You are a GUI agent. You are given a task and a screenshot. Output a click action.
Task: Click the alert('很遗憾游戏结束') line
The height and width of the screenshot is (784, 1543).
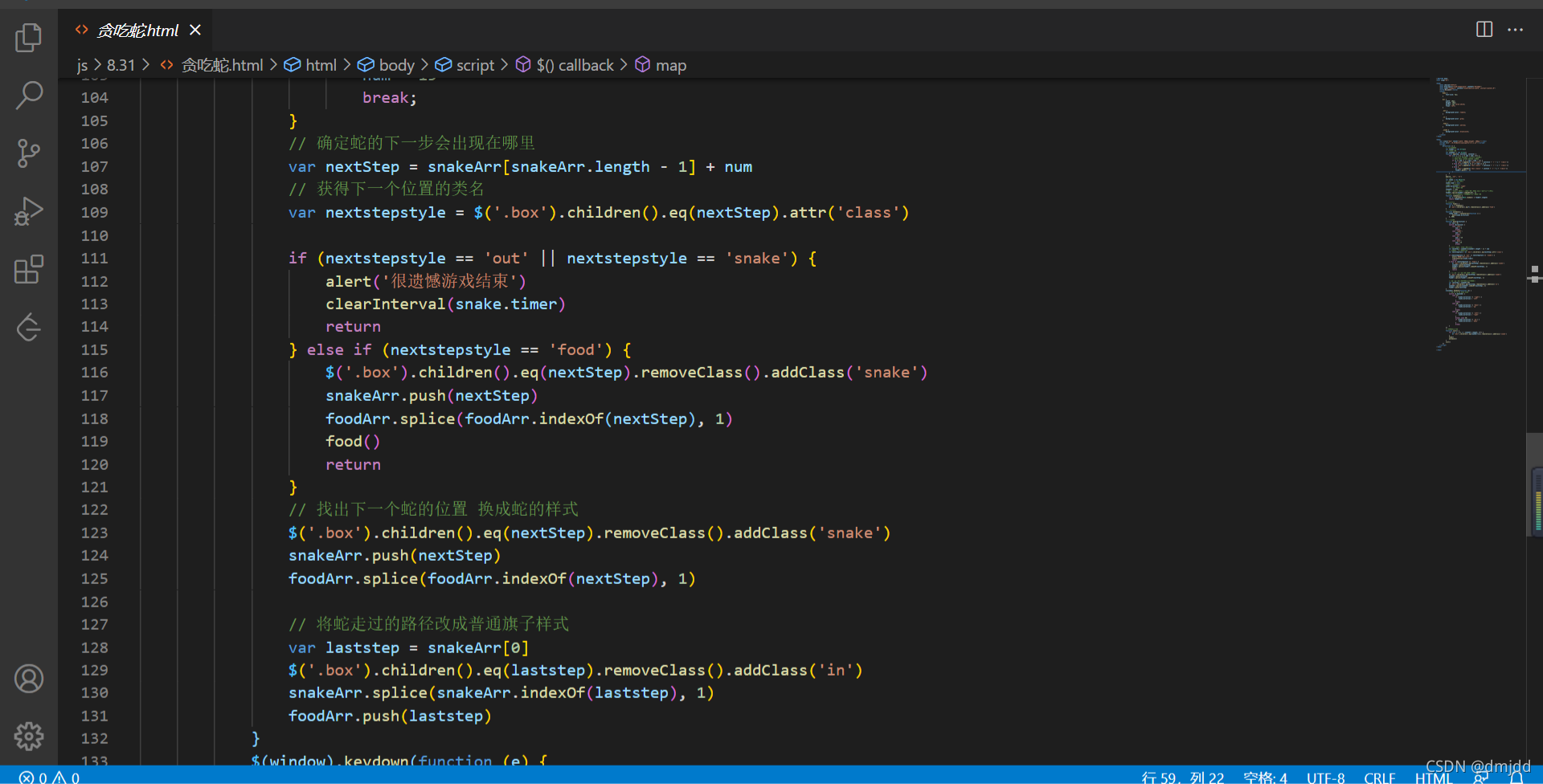[426, 281]
